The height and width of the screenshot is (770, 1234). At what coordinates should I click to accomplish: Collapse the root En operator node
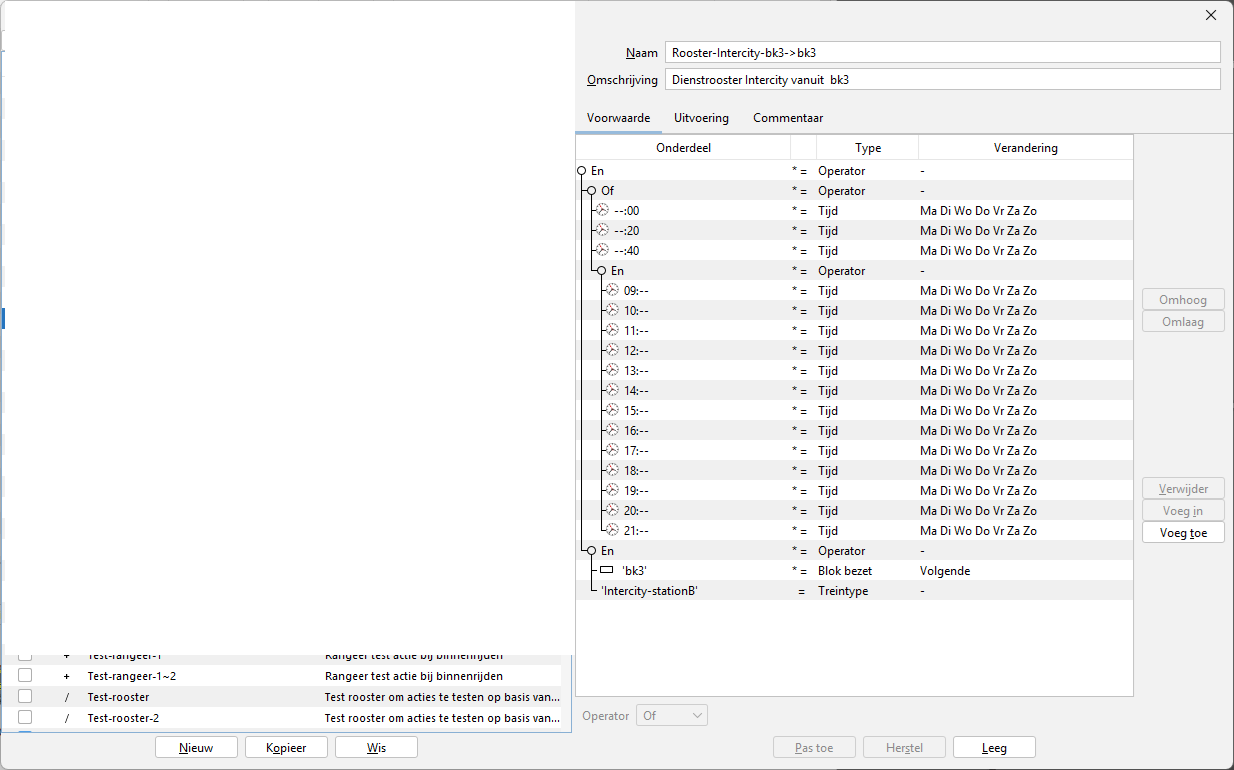582,171
